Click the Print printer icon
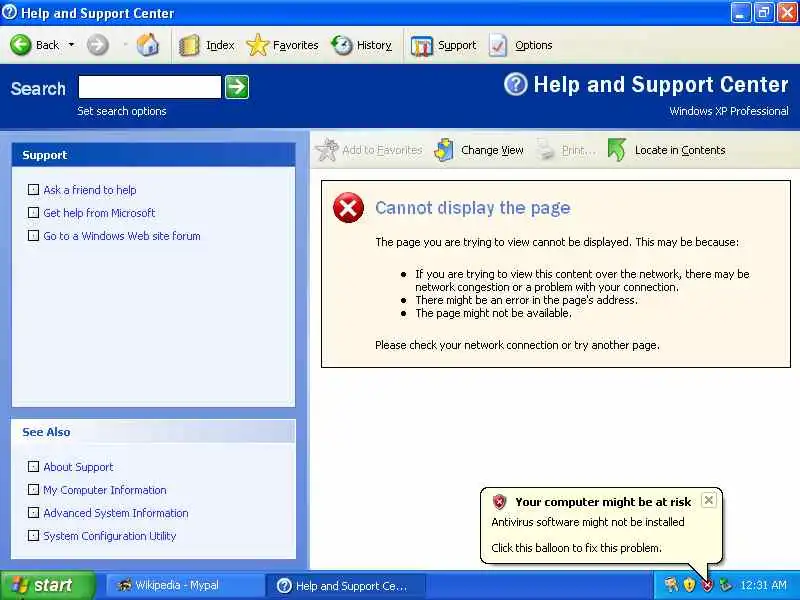800x600 pixels. (546, 150)
